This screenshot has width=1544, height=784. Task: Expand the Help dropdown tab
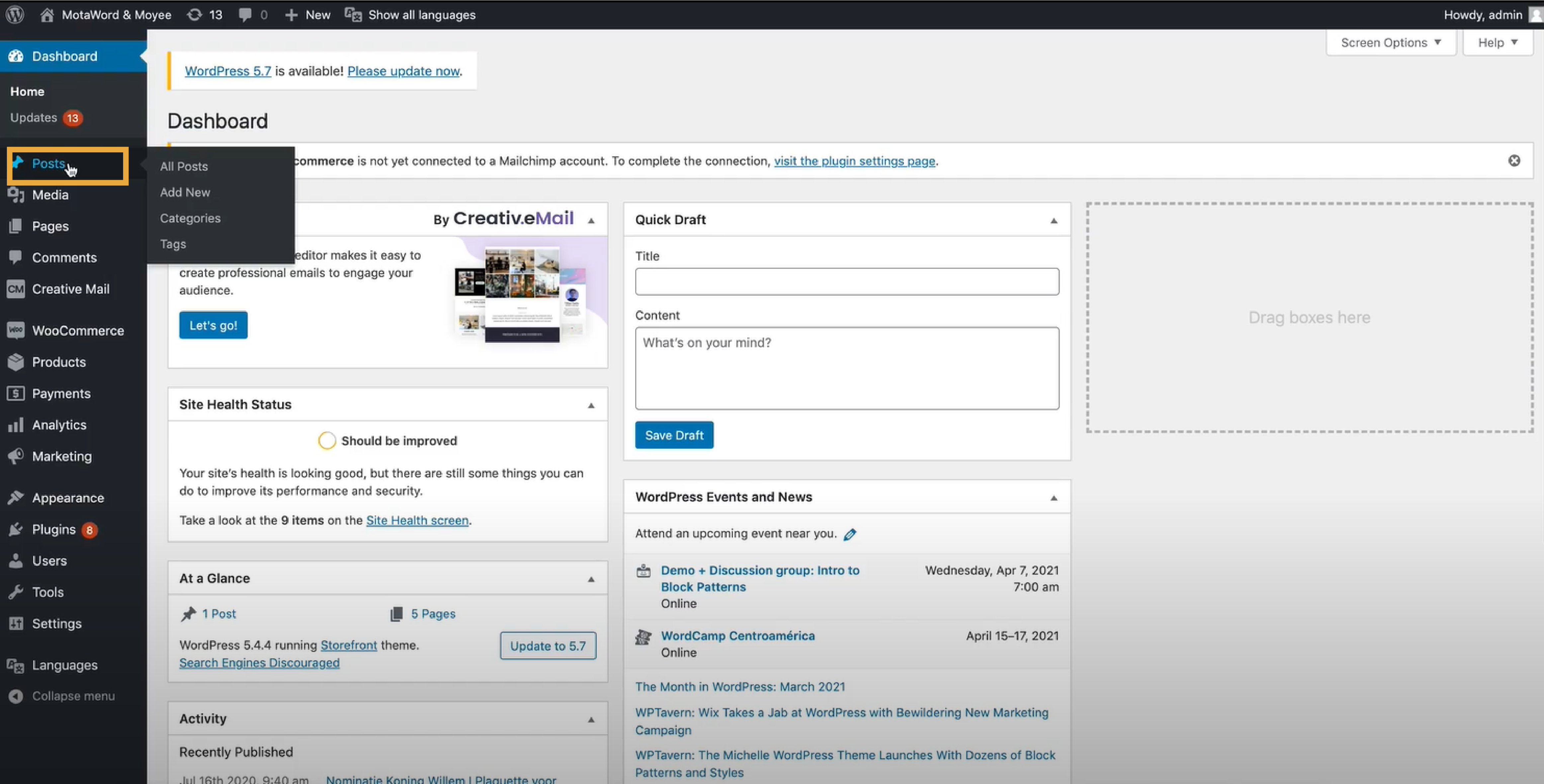pyautogui.click(x=1497, y=42)
